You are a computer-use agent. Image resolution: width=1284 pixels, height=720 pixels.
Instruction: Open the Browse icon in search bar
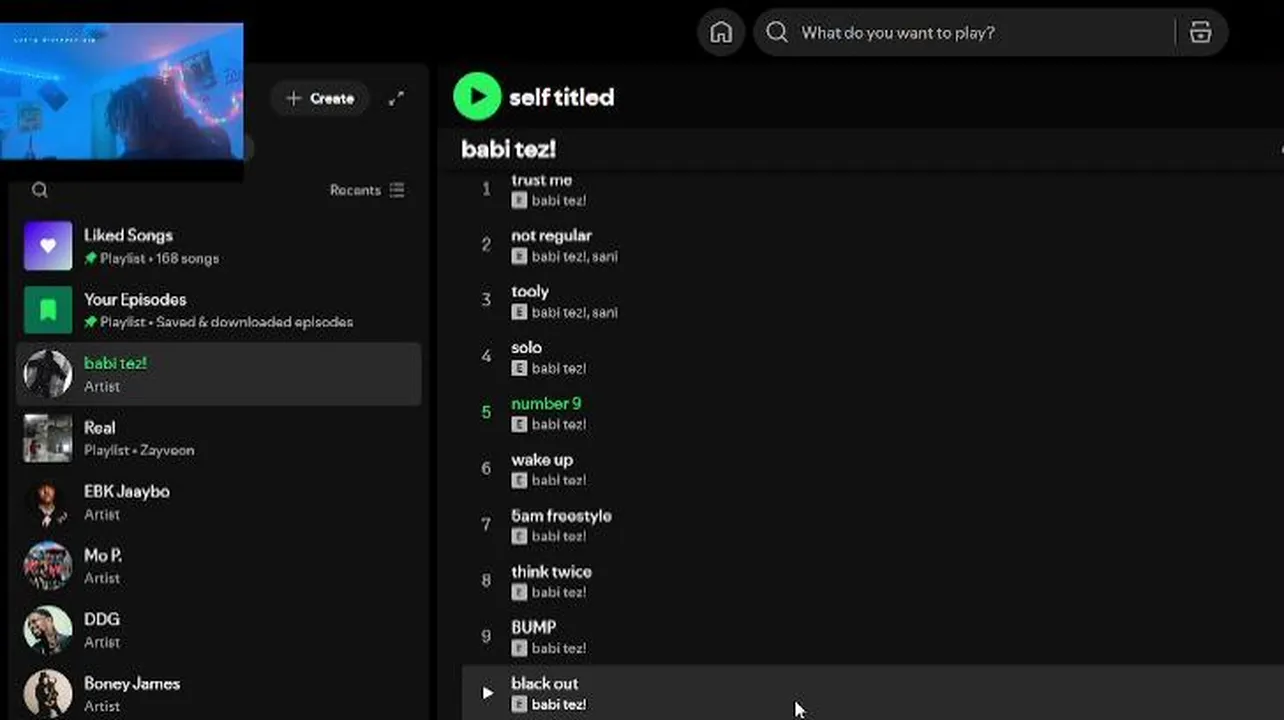click(1200, 33)
